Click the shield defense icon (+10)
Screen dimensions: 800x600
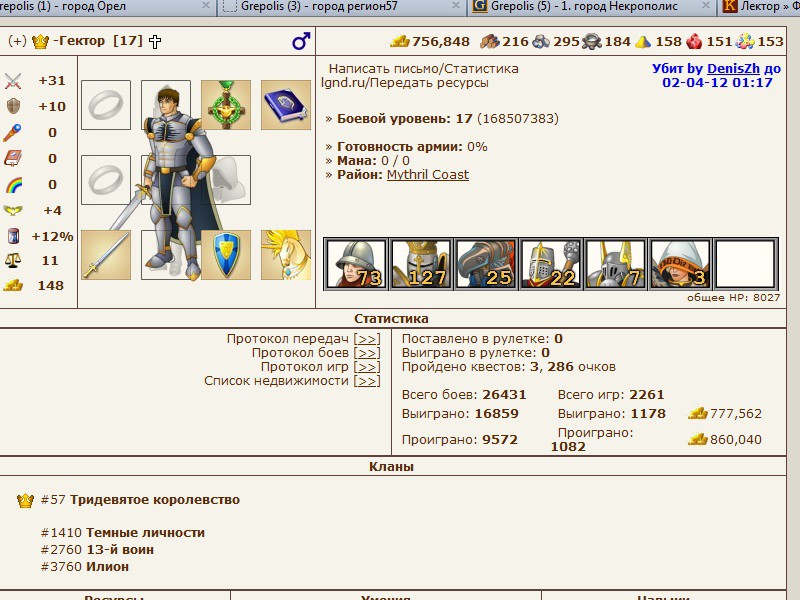click(x=13, y=106)
